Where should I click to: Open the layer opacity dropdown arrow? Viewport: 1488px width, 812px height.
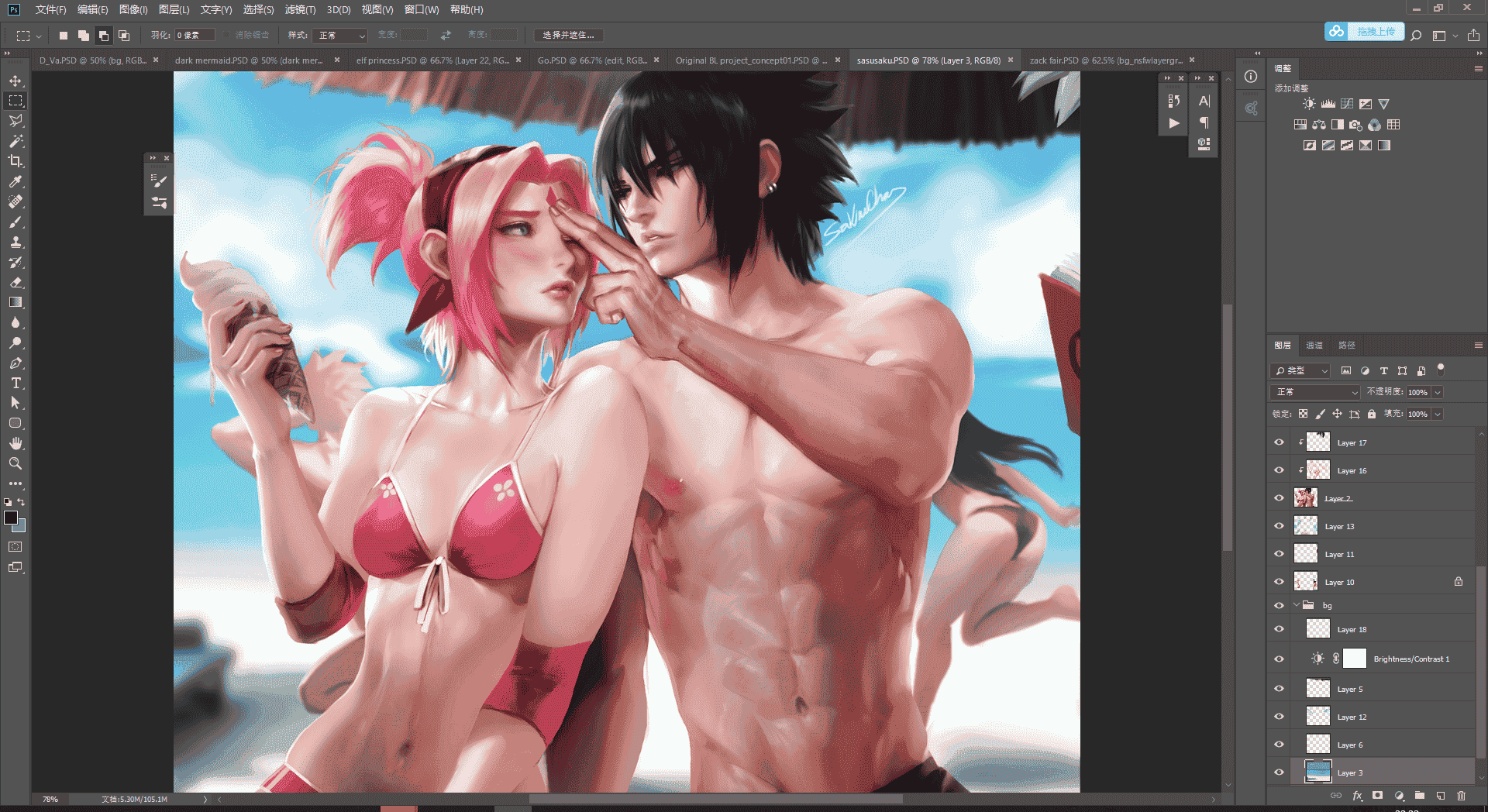1437,392
